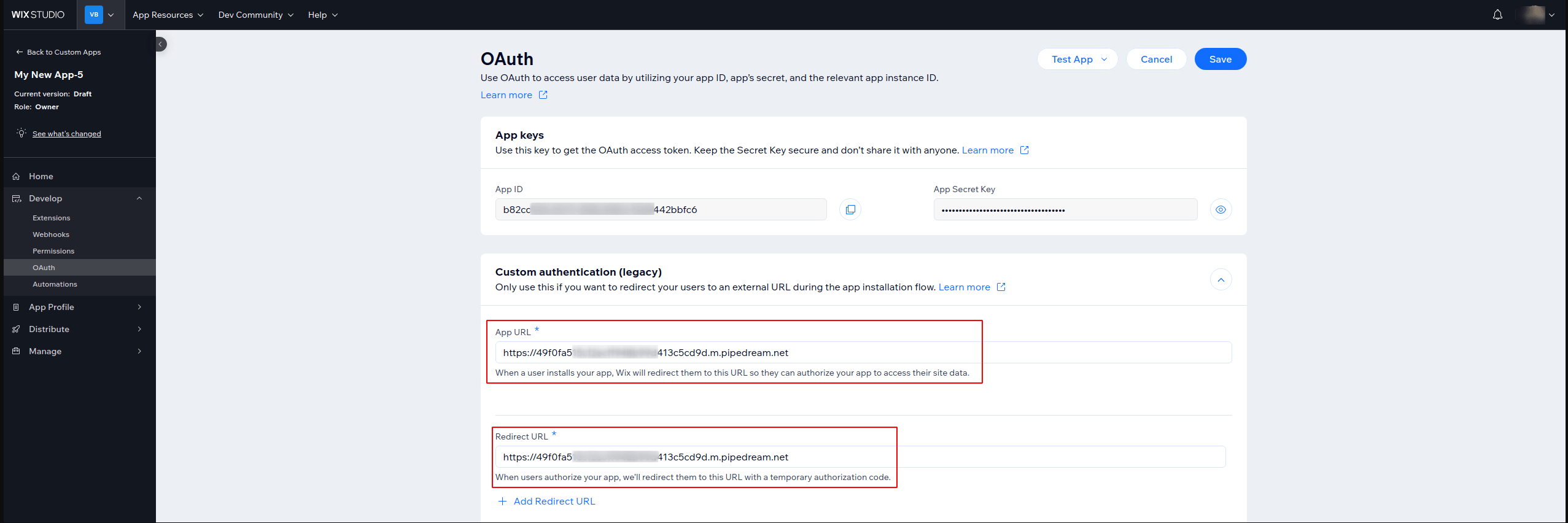Click the plus icon for Add Redirect URL
1568x523 pixels.
(502, 502)
